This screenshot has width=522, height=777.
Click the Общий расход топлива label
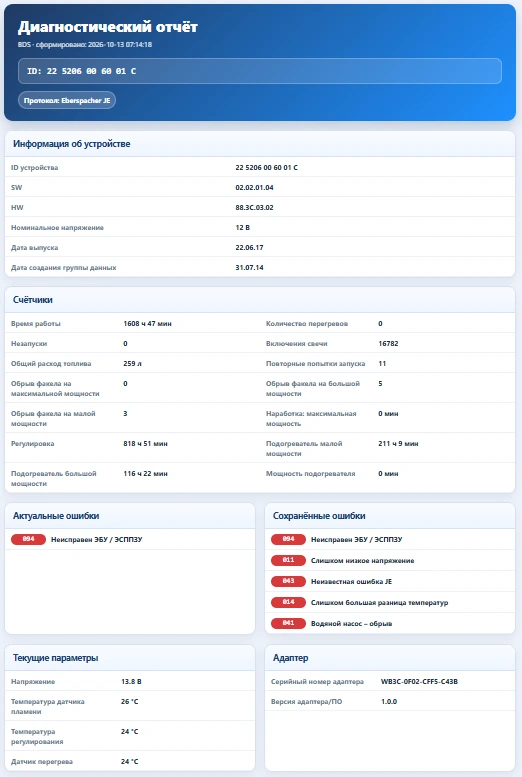(x=51, y=363)
